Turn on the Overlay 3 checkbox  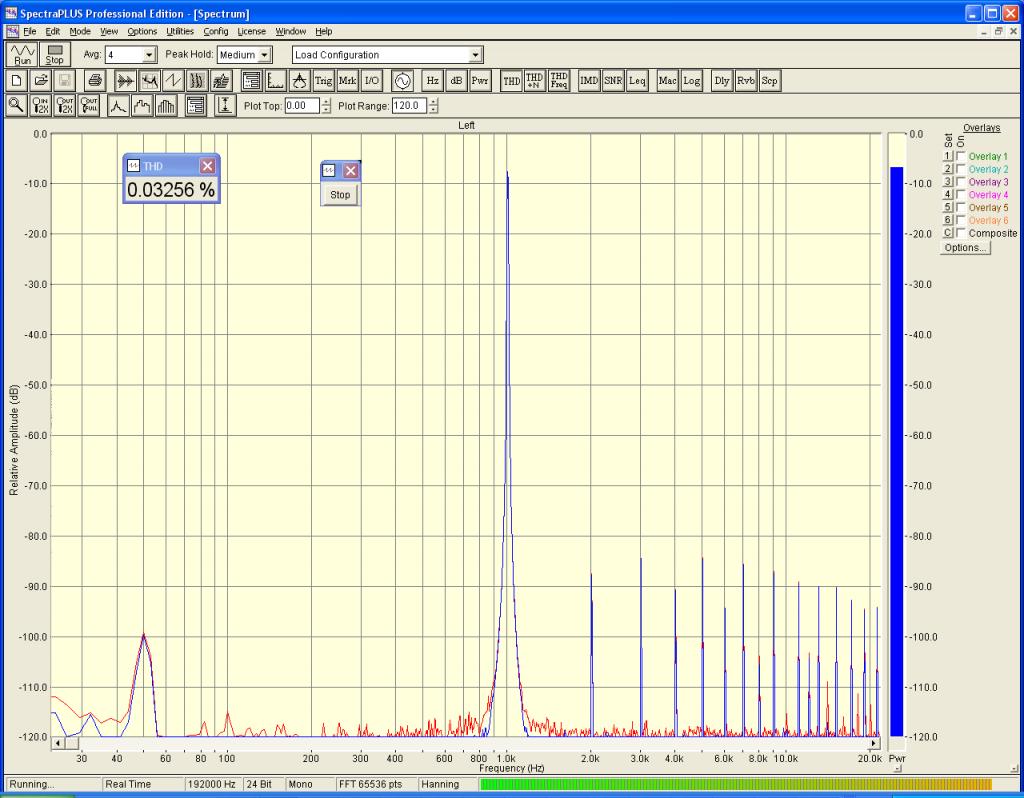coord(961,182)
